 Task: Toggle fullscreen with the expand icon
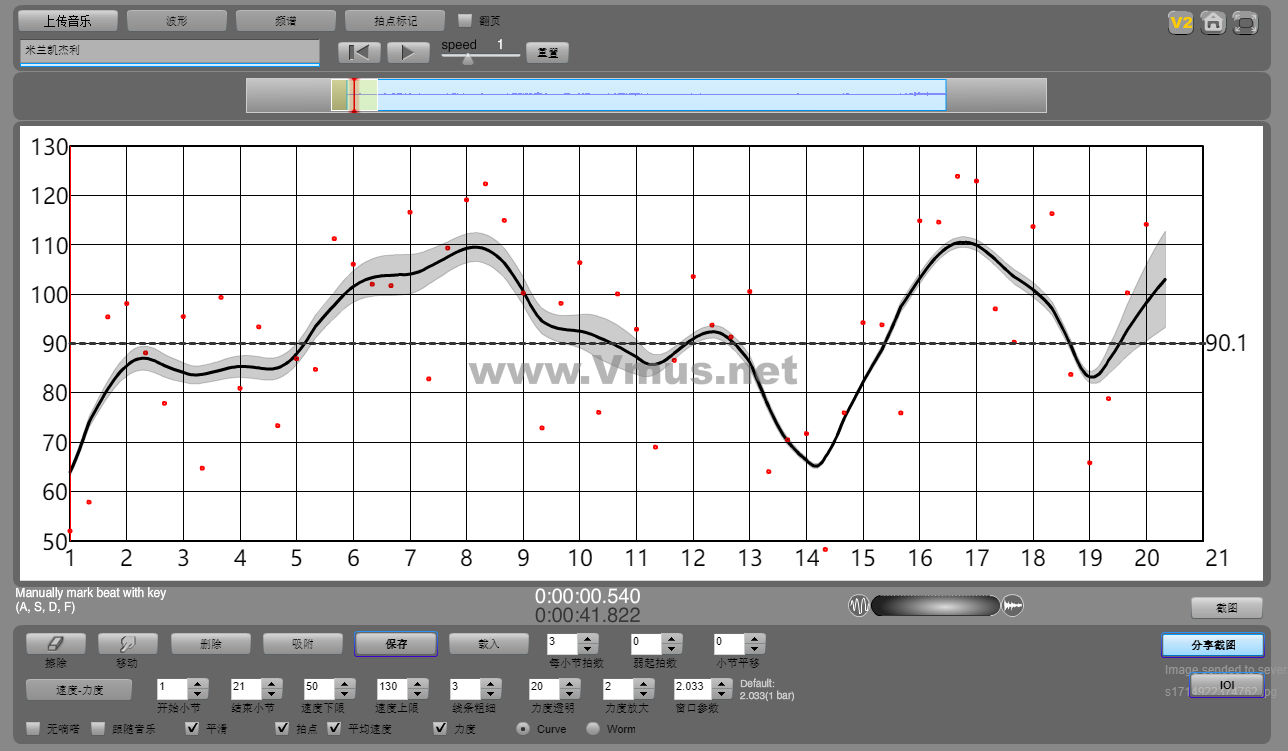click(1245, 23)
